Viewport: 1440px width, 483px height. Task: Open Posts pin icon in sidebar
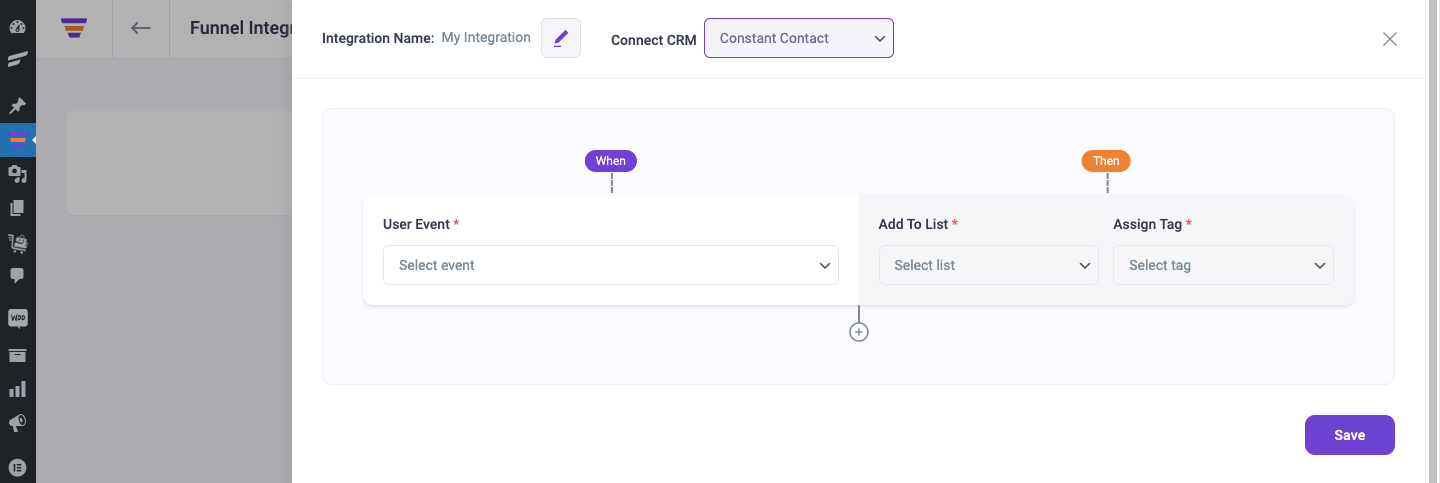pyautogui.click(x=17, y=105)
